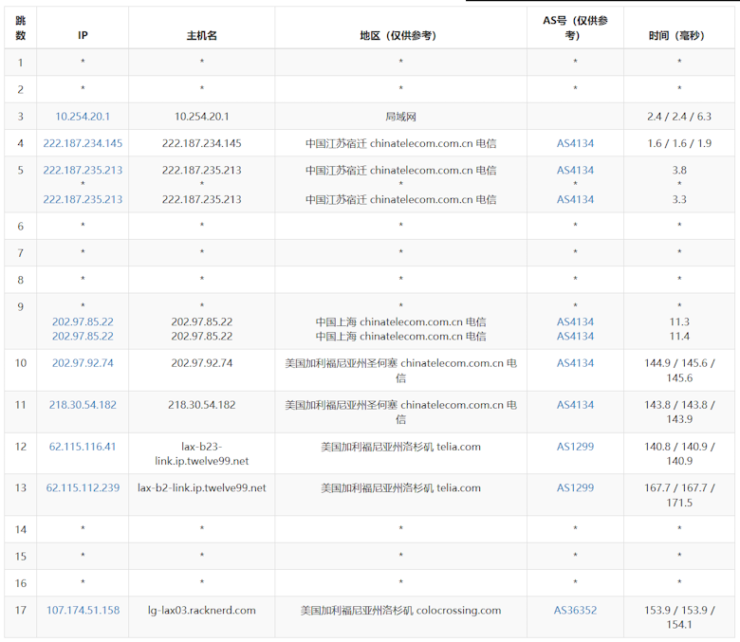Open AS4134 link in hop 10 row
The height and width of the screenshot is (642, 740).
(x=575, y=363)
